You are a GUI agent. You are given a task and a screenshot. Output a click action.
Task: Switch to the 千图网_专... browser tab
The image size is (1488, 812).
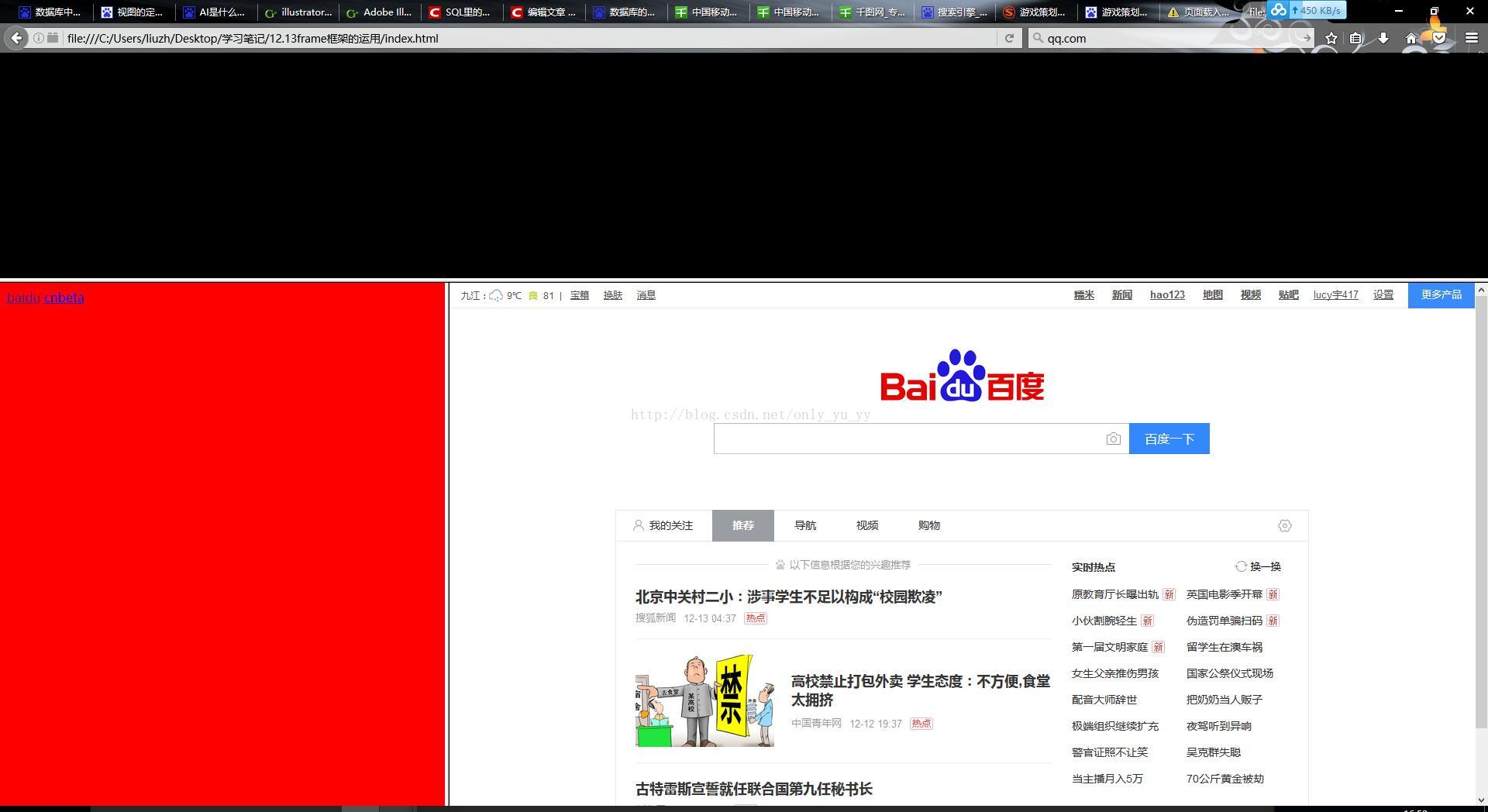point(872,12)
